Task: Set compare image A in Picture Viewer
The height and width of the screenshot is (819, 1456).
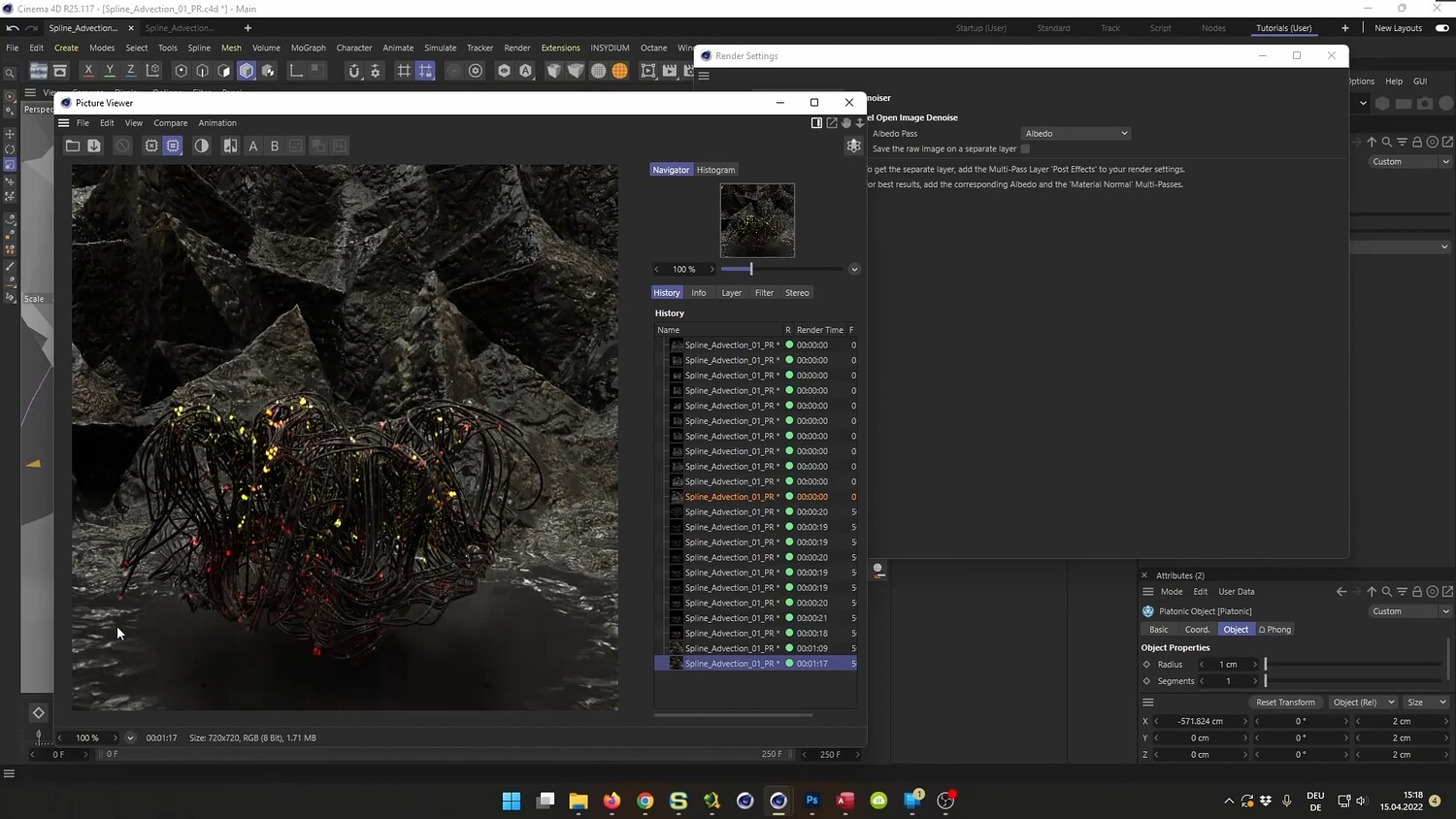Action: pos(253,146)
